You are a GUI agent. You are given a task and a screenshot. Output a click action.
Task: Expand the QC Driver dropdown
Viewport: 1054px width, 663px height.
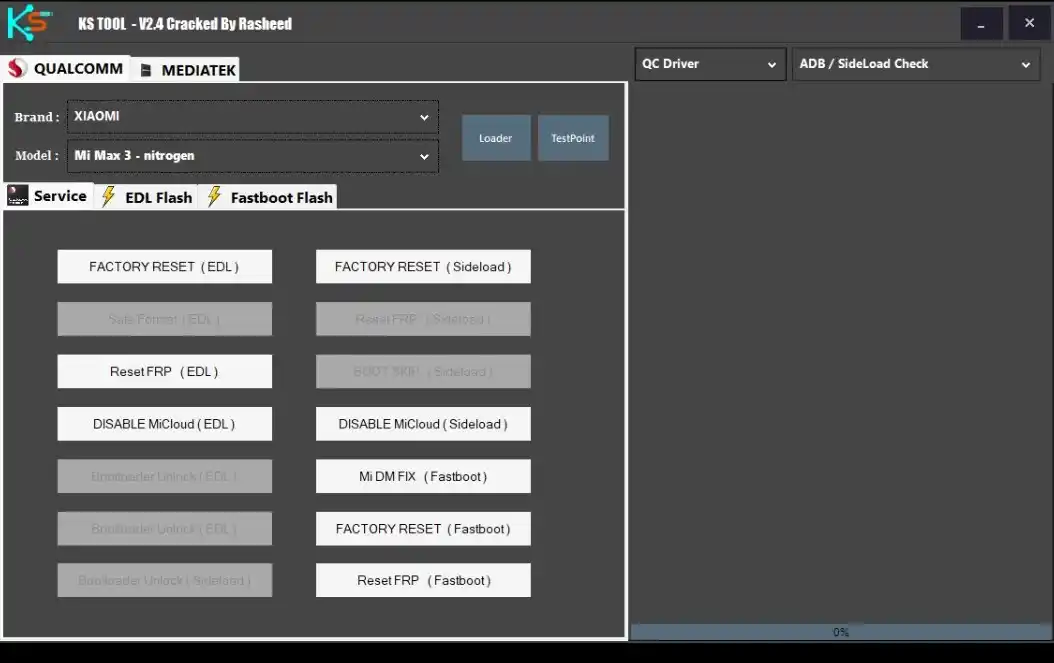710,64
